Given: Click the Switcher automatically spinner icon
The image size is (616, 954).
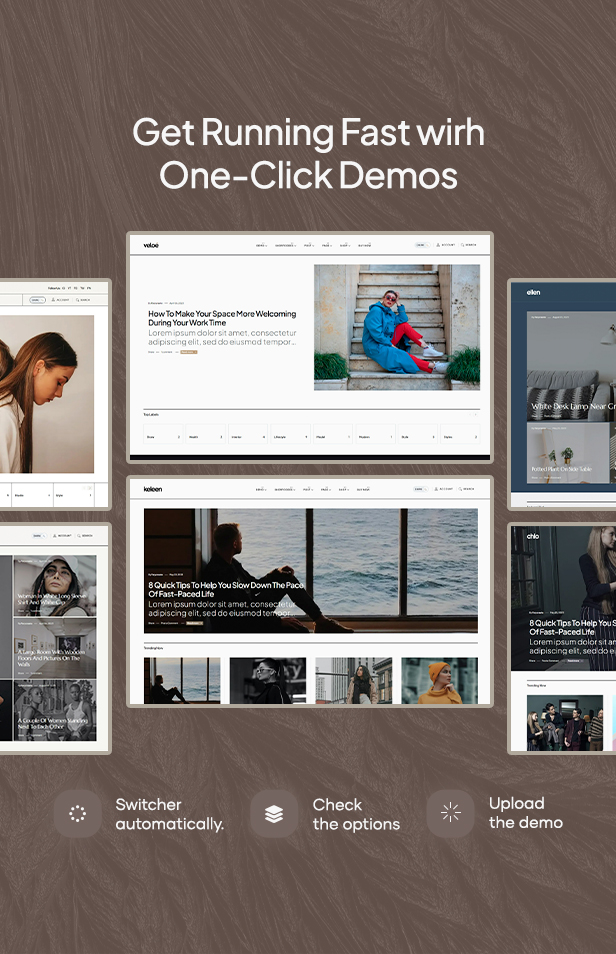Looking at the screenshot, I should [x=77, y=814].
